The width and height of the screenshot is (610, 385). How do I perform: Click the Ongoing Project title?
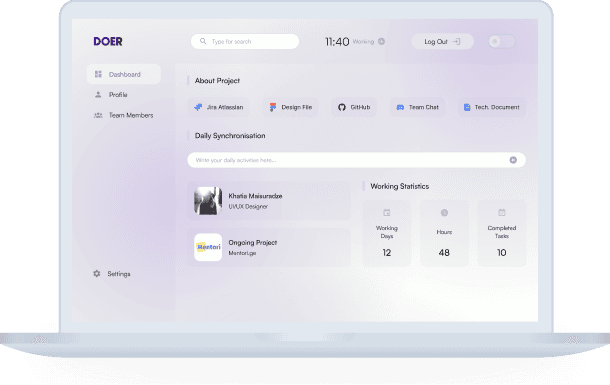(x=252, y=243)
